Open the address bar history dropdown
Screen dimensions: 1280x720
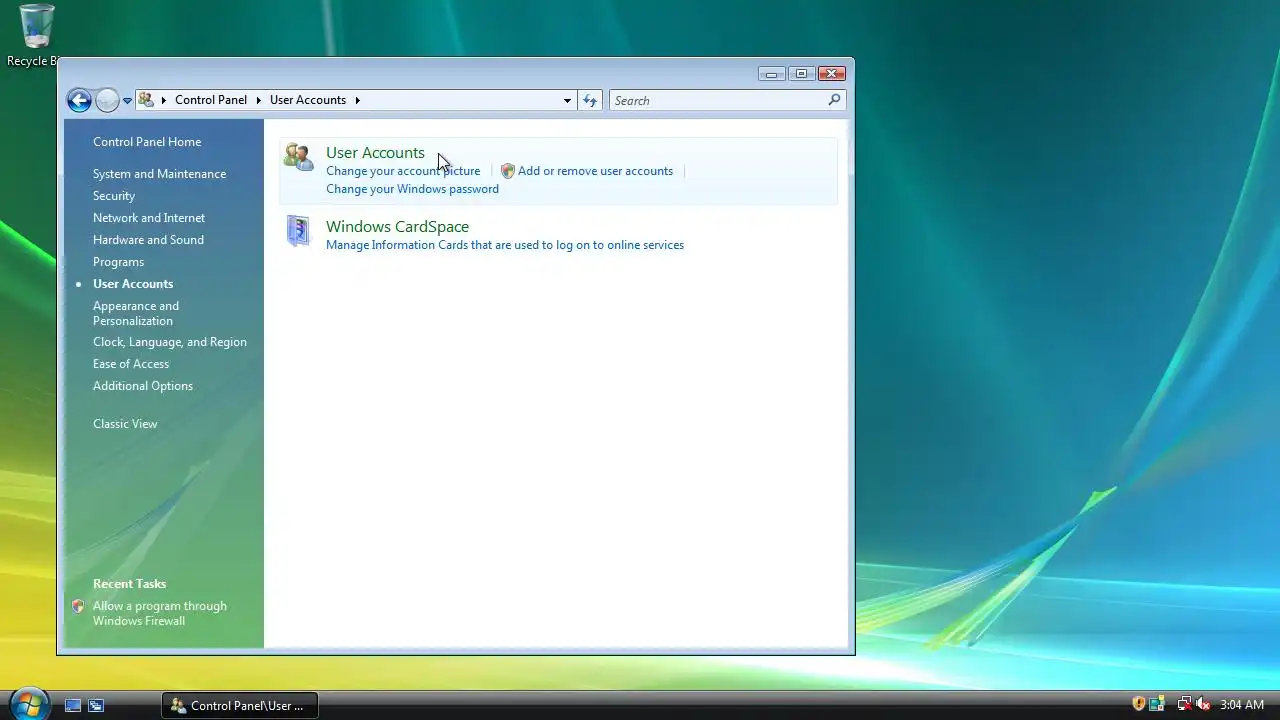[x=567, y=100]
